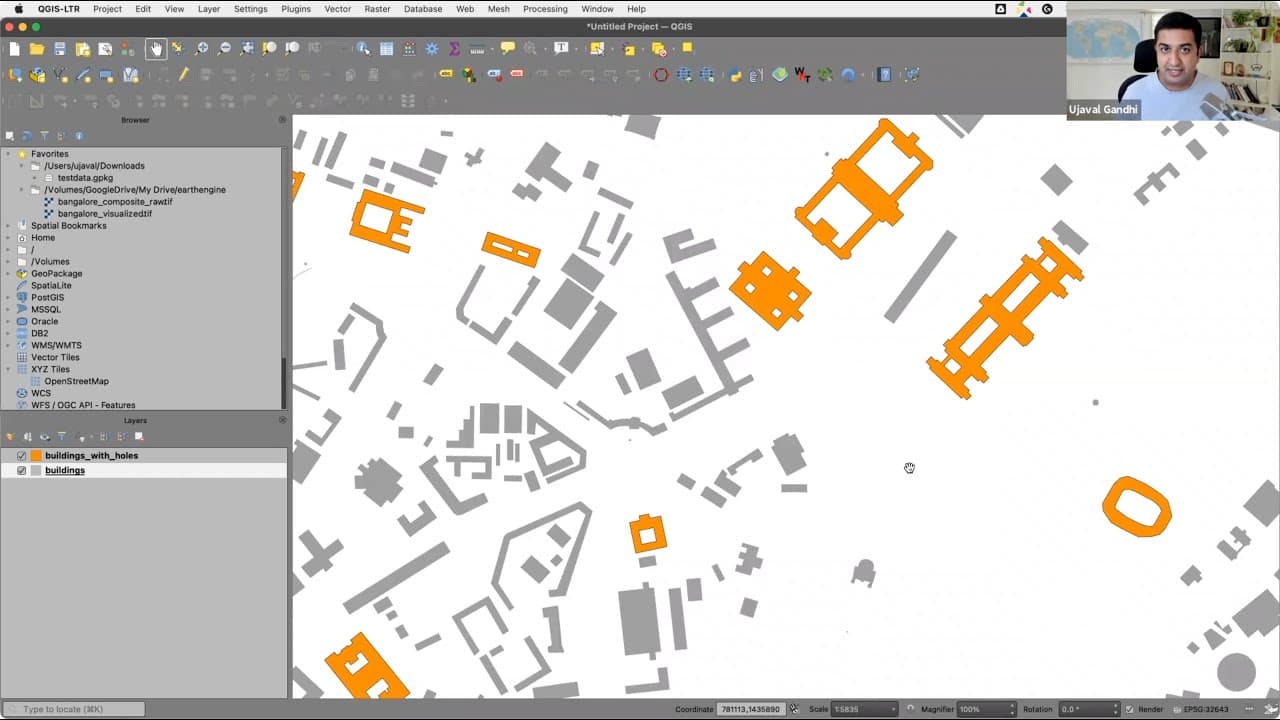Click the yellow label abc icon

click(x=446, y=74)
